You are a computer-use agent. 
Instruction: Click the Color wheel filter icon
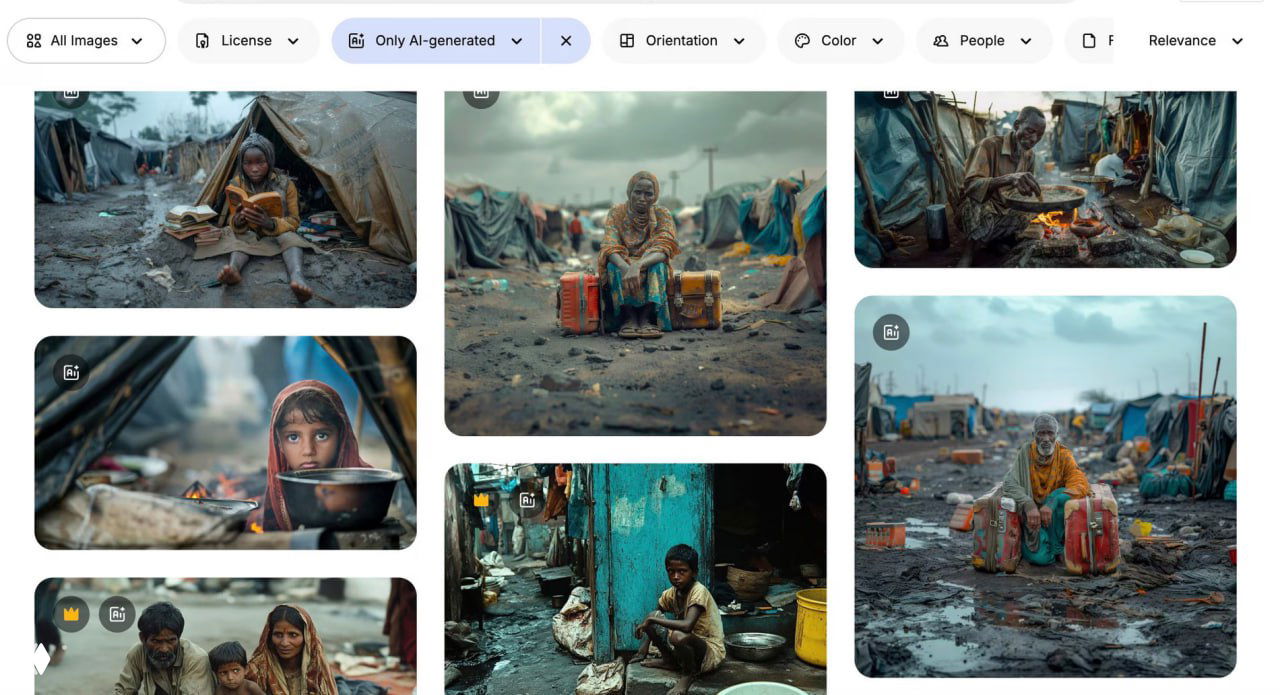802,40
